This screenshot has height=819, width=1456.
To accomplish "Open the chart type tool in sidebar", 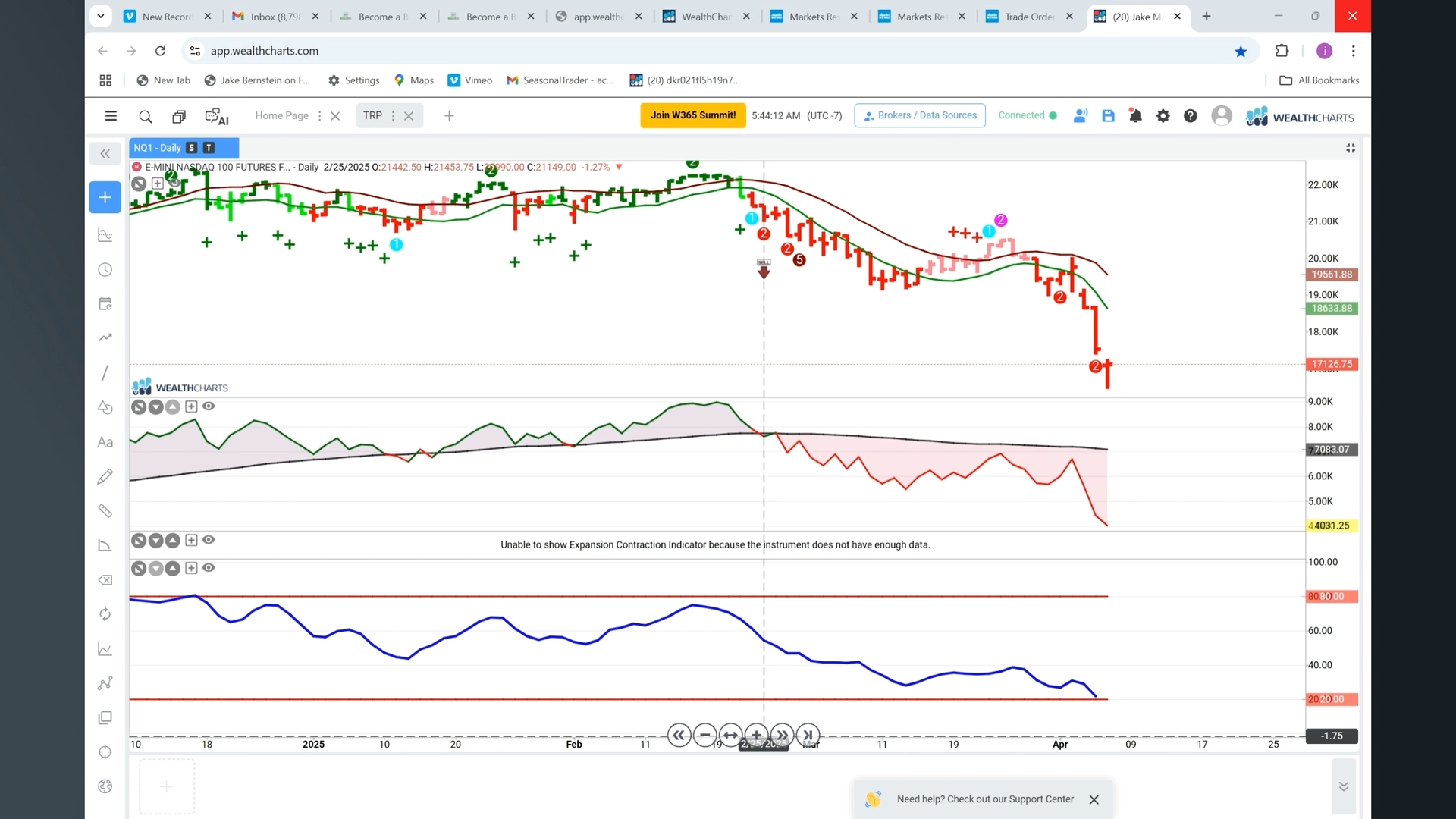I will coord(105,235).
